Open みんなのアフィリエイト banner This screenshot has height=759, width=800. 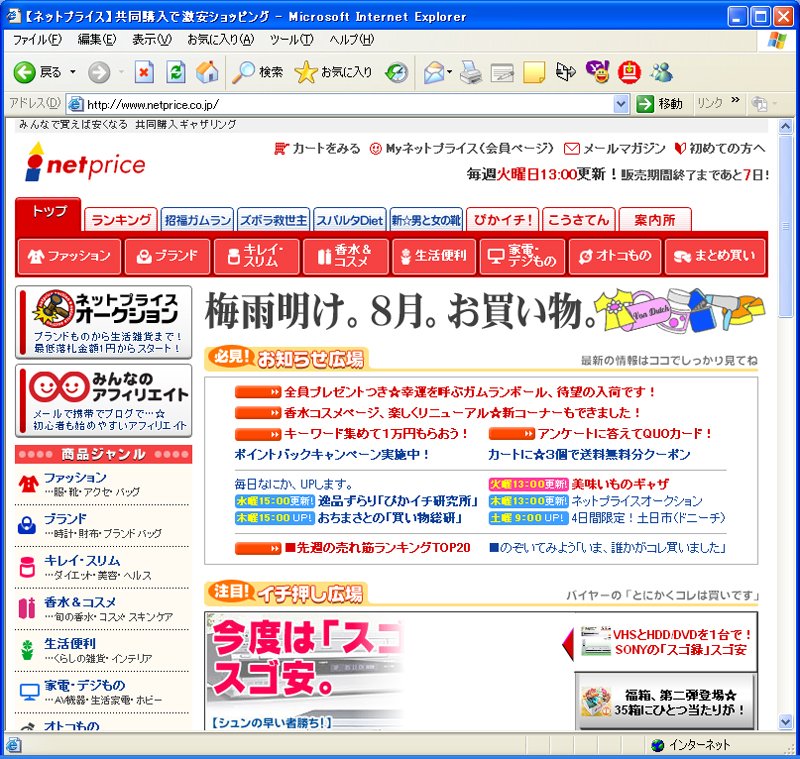(104, 400)
